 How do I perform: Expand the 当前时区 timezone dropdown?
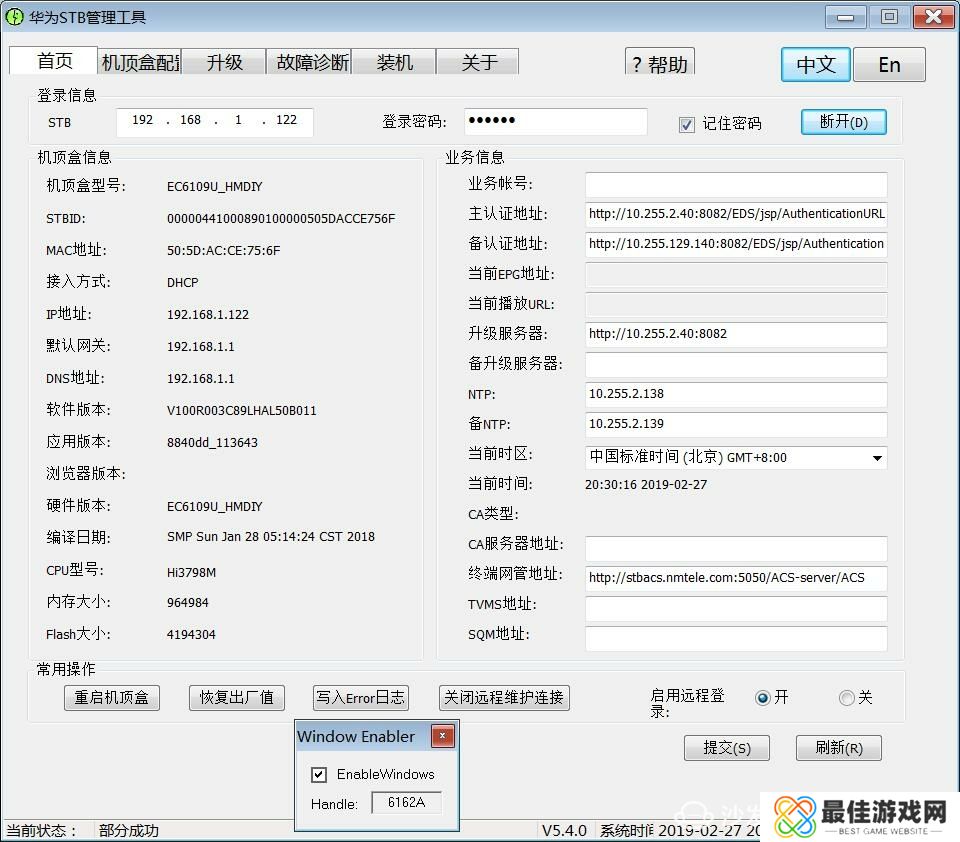click(x=876, y=458)
